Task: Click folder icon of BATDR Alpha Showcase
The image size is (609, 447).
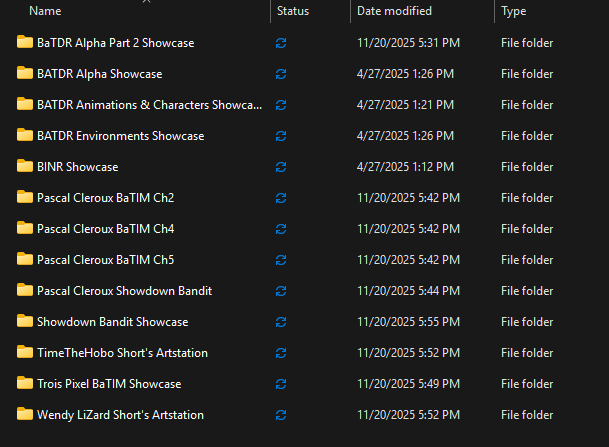Action: click(x=25, y=73)
